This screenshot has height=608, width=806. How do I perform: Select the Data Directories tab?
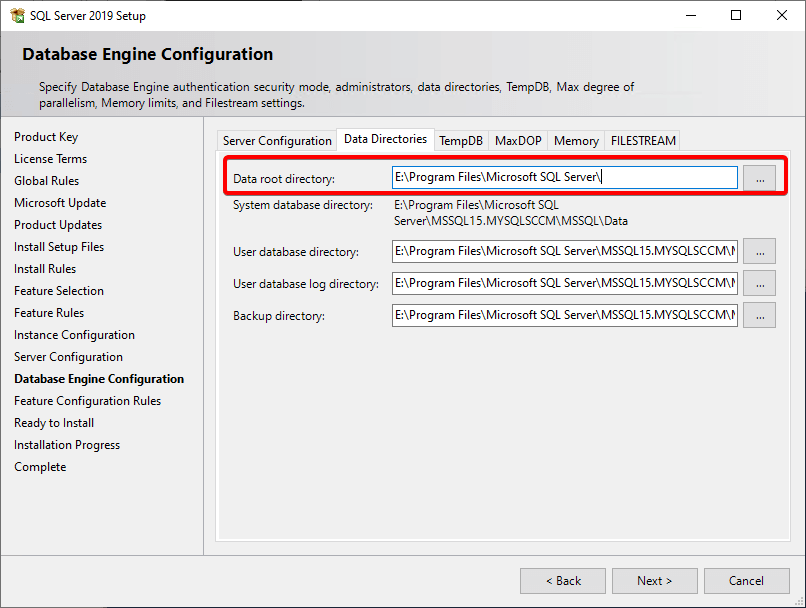click(386, 139)
